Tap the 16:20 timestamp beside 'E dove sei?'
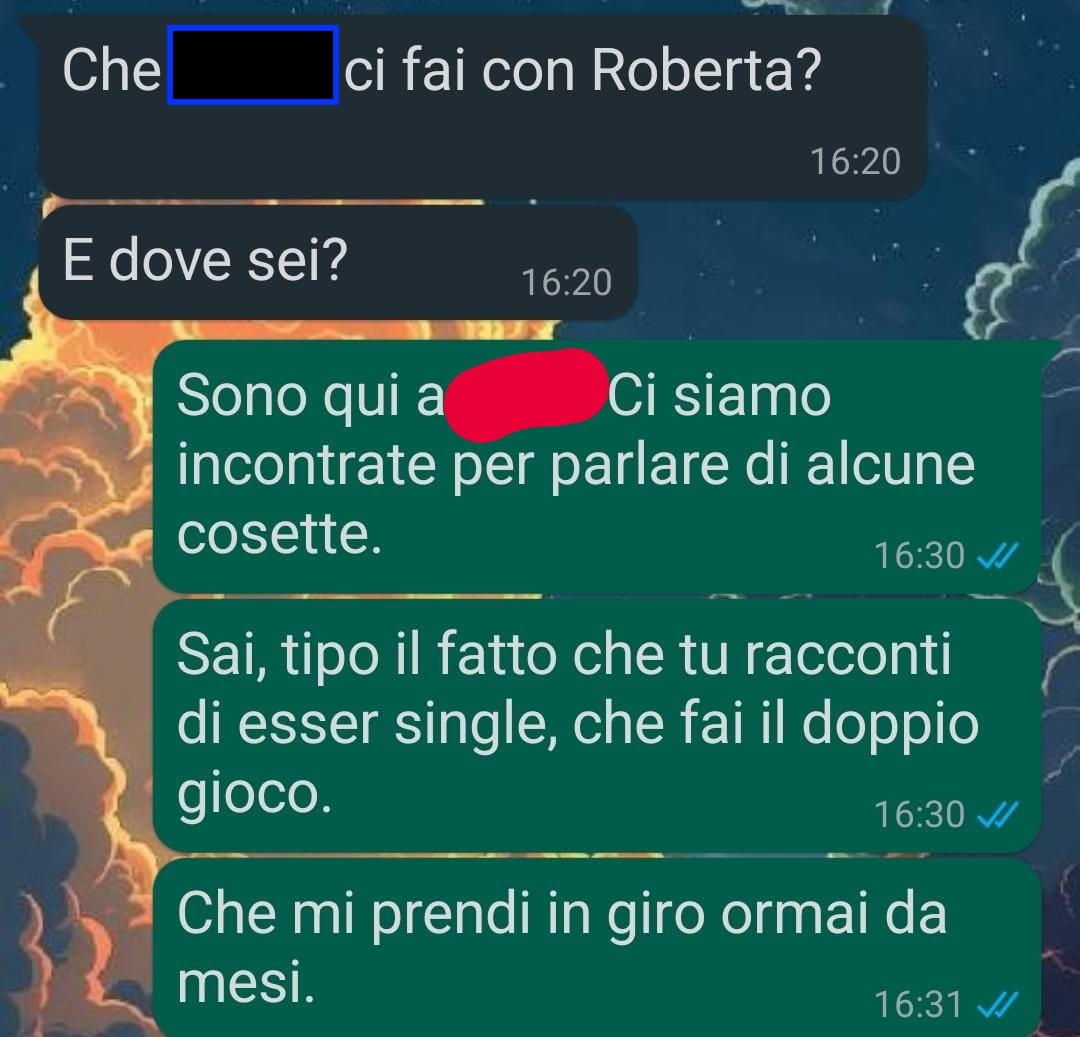This screenshot has width=1080, height=1037. (x=566, y=282)
